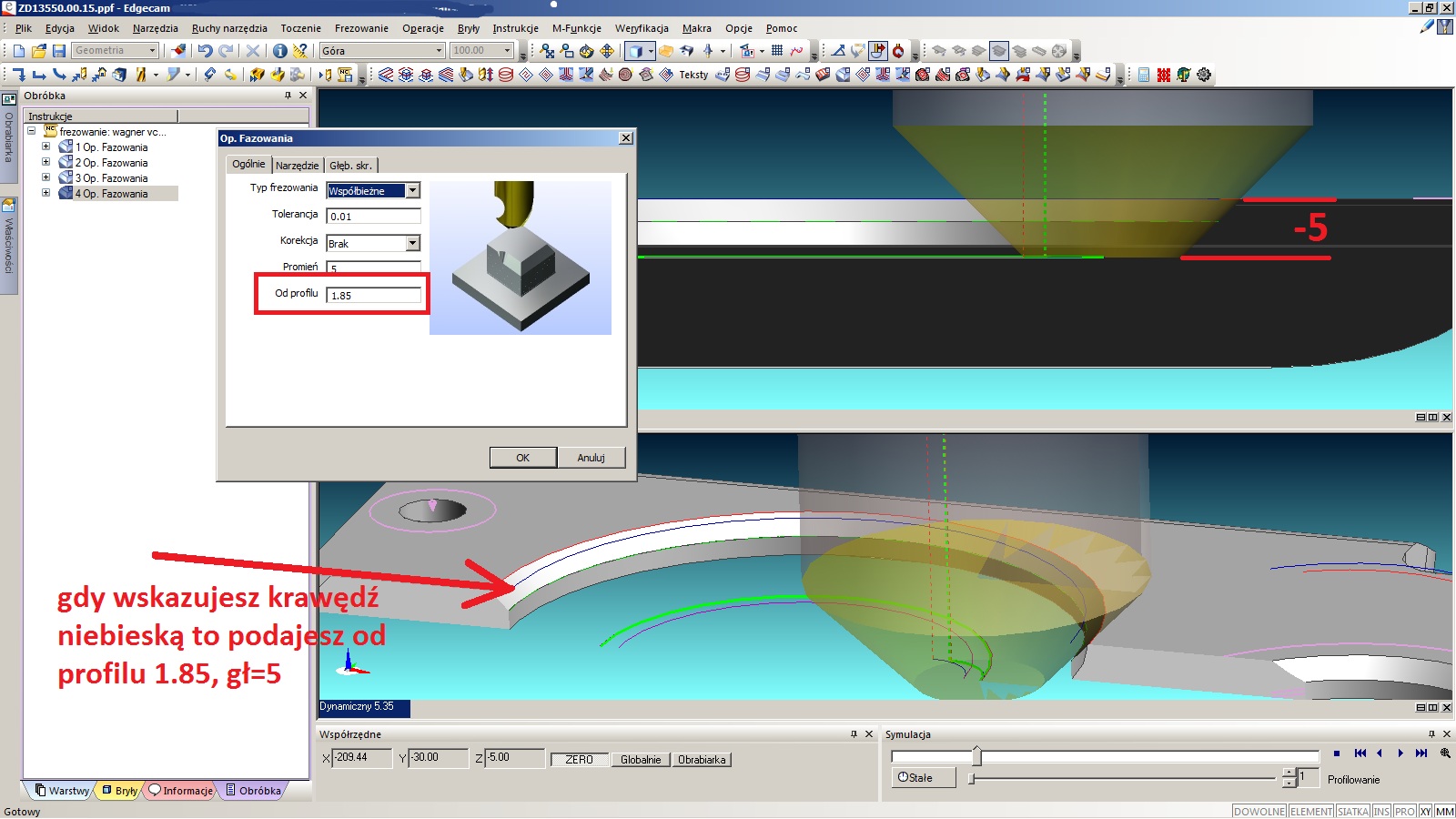Click the pan view four-arrow icon
Screen dimensions: 1456x819
[x=607, y=51]
